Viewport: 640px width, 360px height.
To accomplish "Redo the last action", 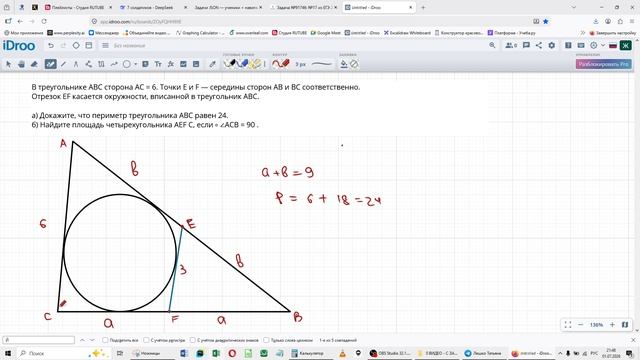I will 63,46.
